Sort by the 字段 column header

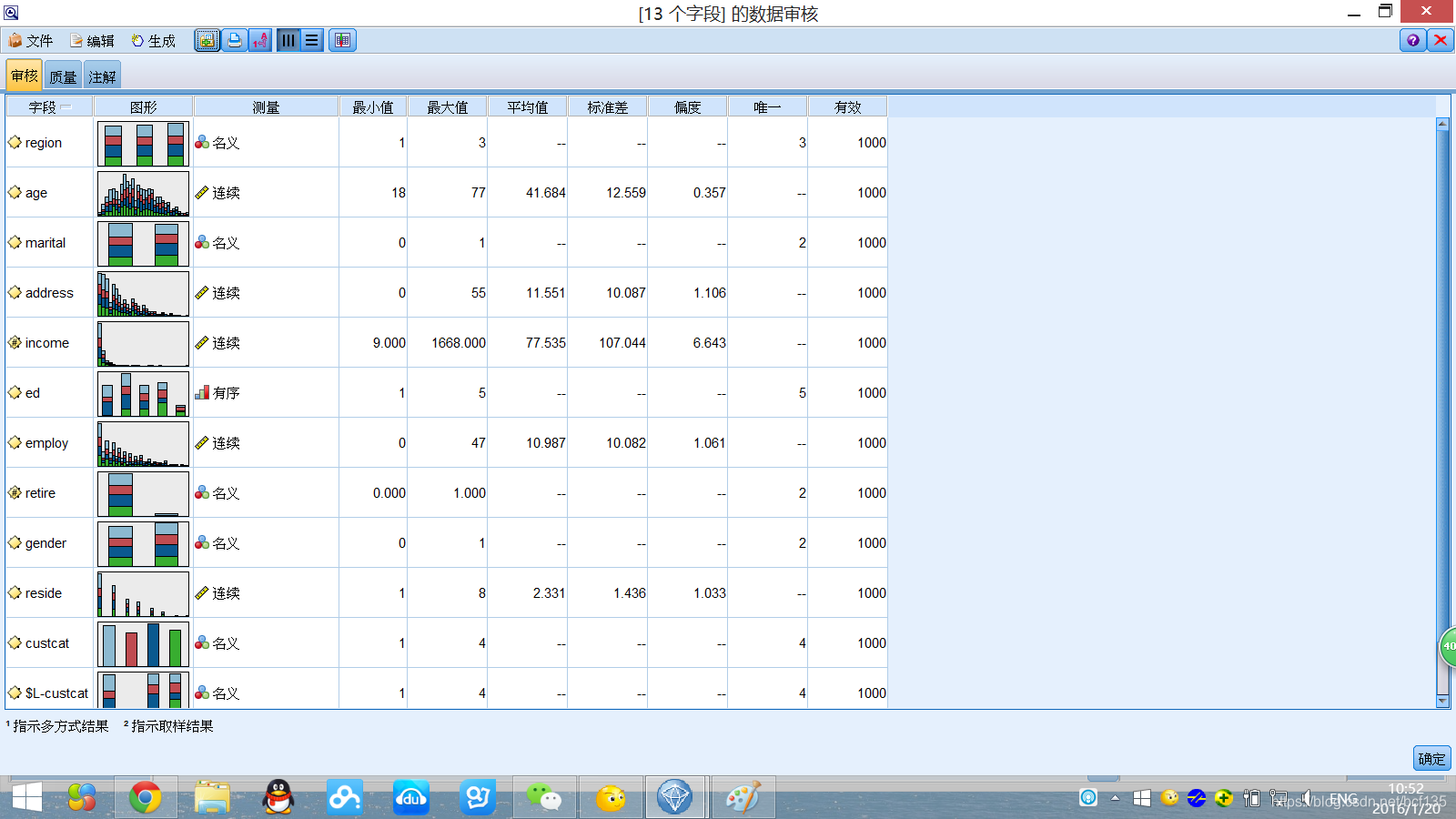coord(49,107)
